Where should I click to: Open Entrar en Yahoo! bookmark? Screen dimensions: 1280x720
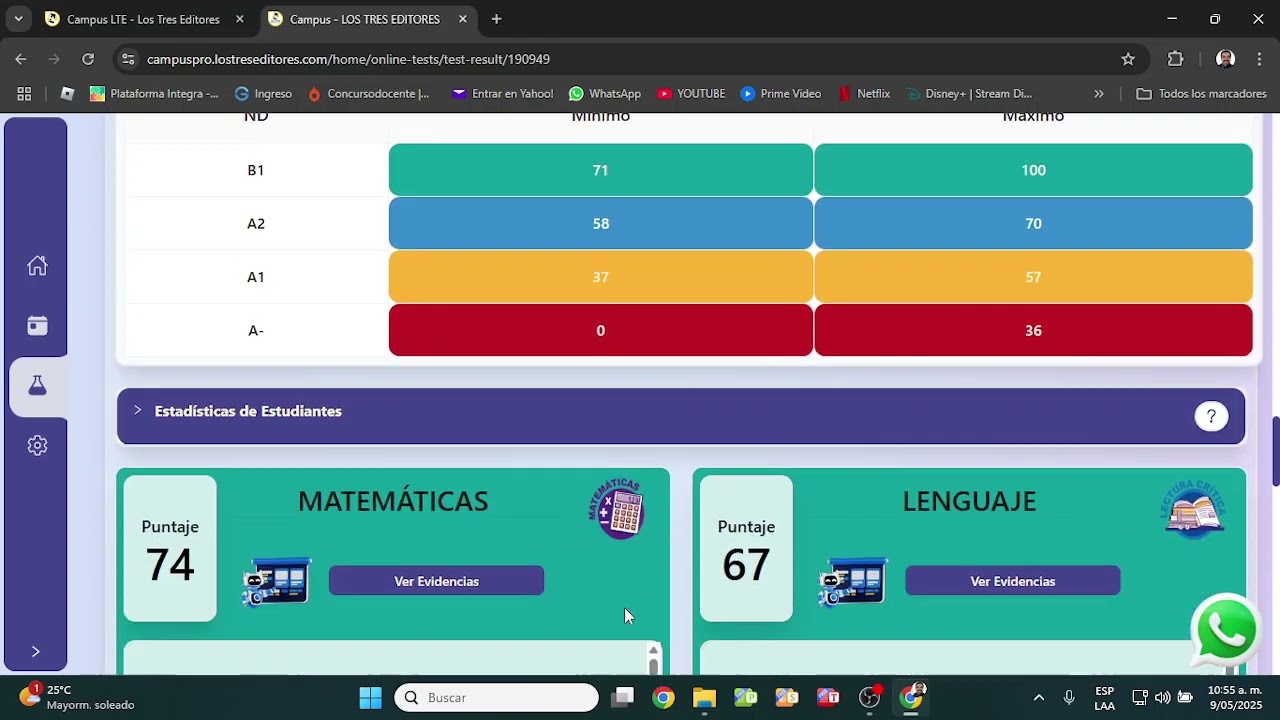(x=502, y=94)
